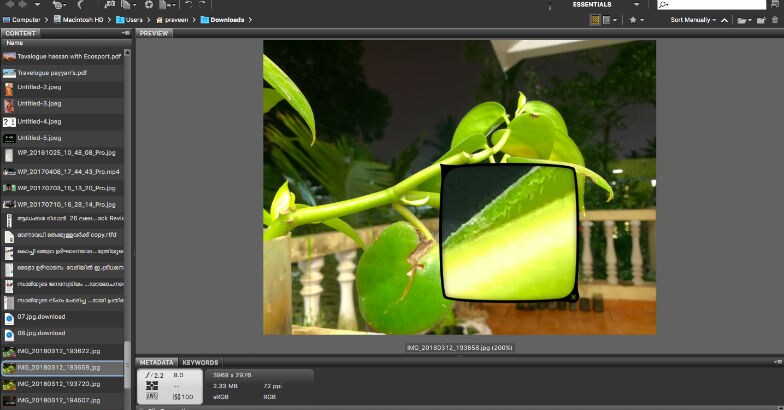Rotate image 90° counterclockwise
The image size is (784, 410).
tap(189, 4)
